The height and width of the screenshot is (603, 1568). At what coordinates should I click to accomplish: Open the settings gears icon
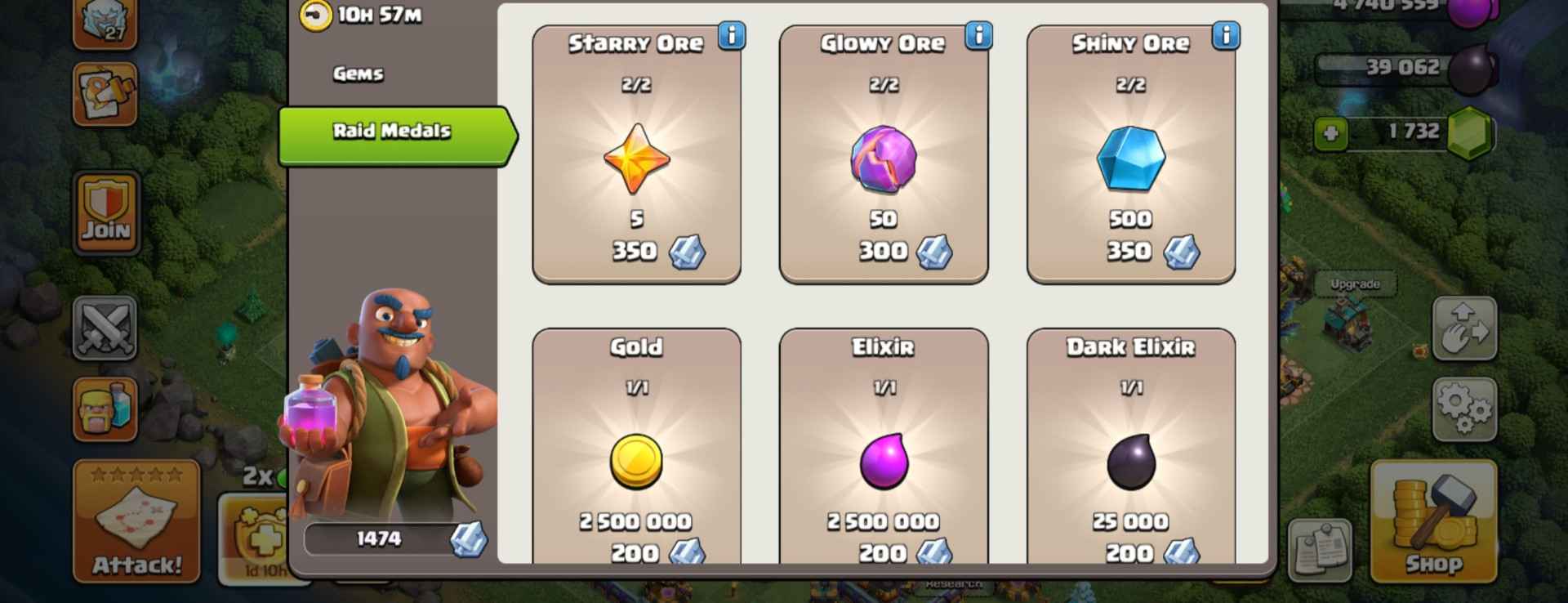(1464, 409)
